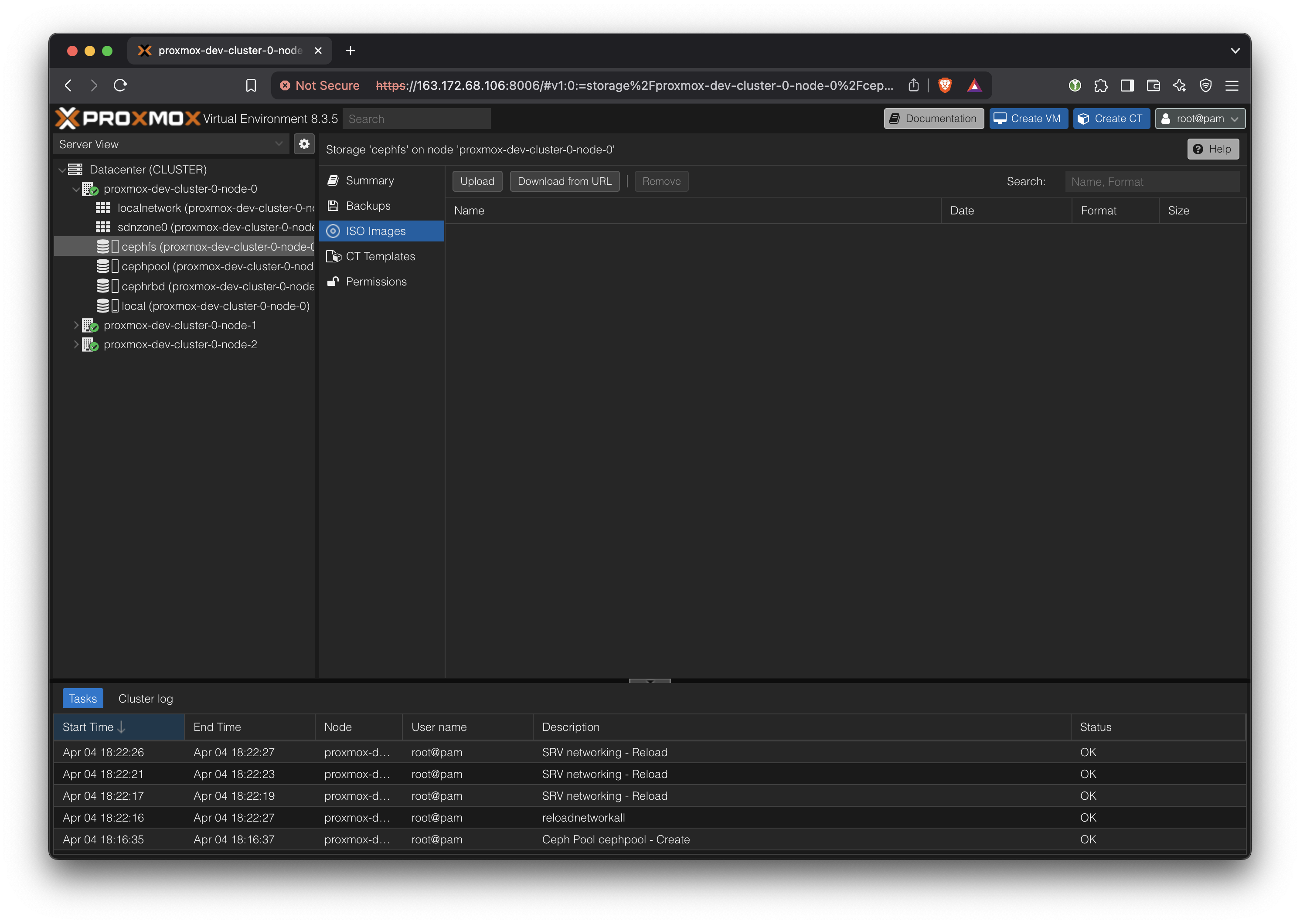The width and height of the screenshot is (1300, 924).
Task: Toggle the browser sidebar panel icon
Action: tap(1126, 85)
